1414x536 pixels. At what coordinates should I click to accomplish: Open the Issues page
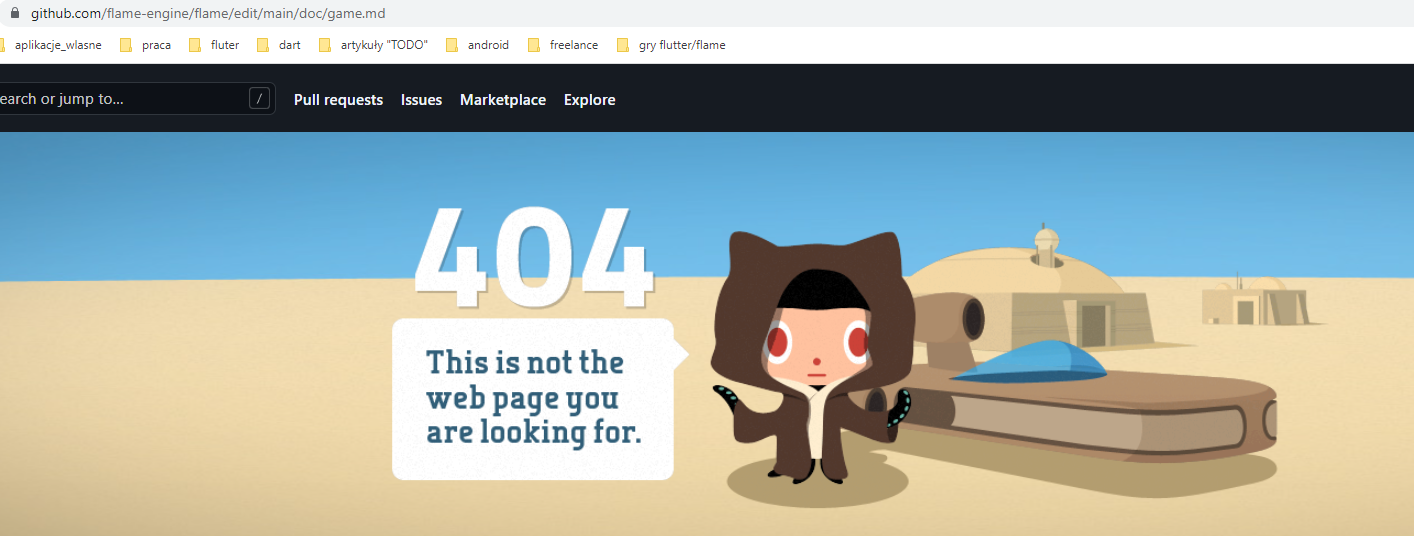point(421,100)
